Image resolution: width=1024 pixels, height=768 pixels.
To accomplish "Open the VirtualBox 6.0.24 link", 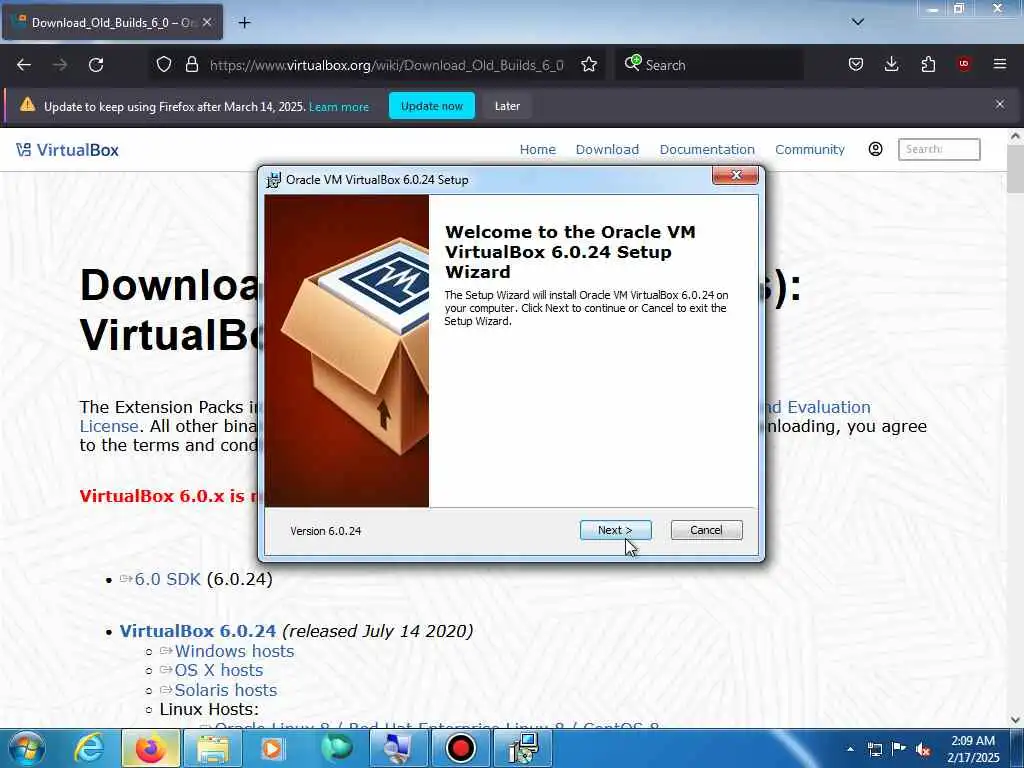I will coord(198,631).
